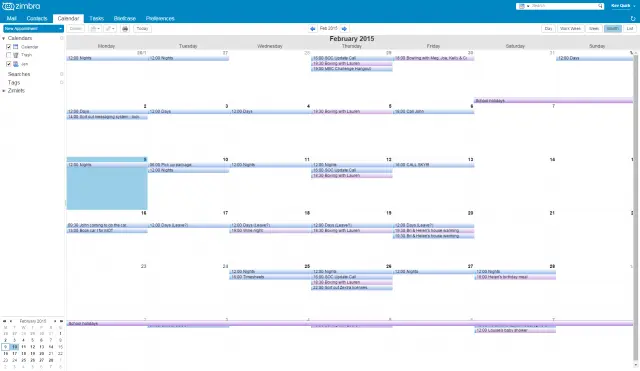Image resolution: width=640 pixels, height=371 pixels.
Task: Click the Calendar folder icon in sidebar
Action: tap(16, 47)
